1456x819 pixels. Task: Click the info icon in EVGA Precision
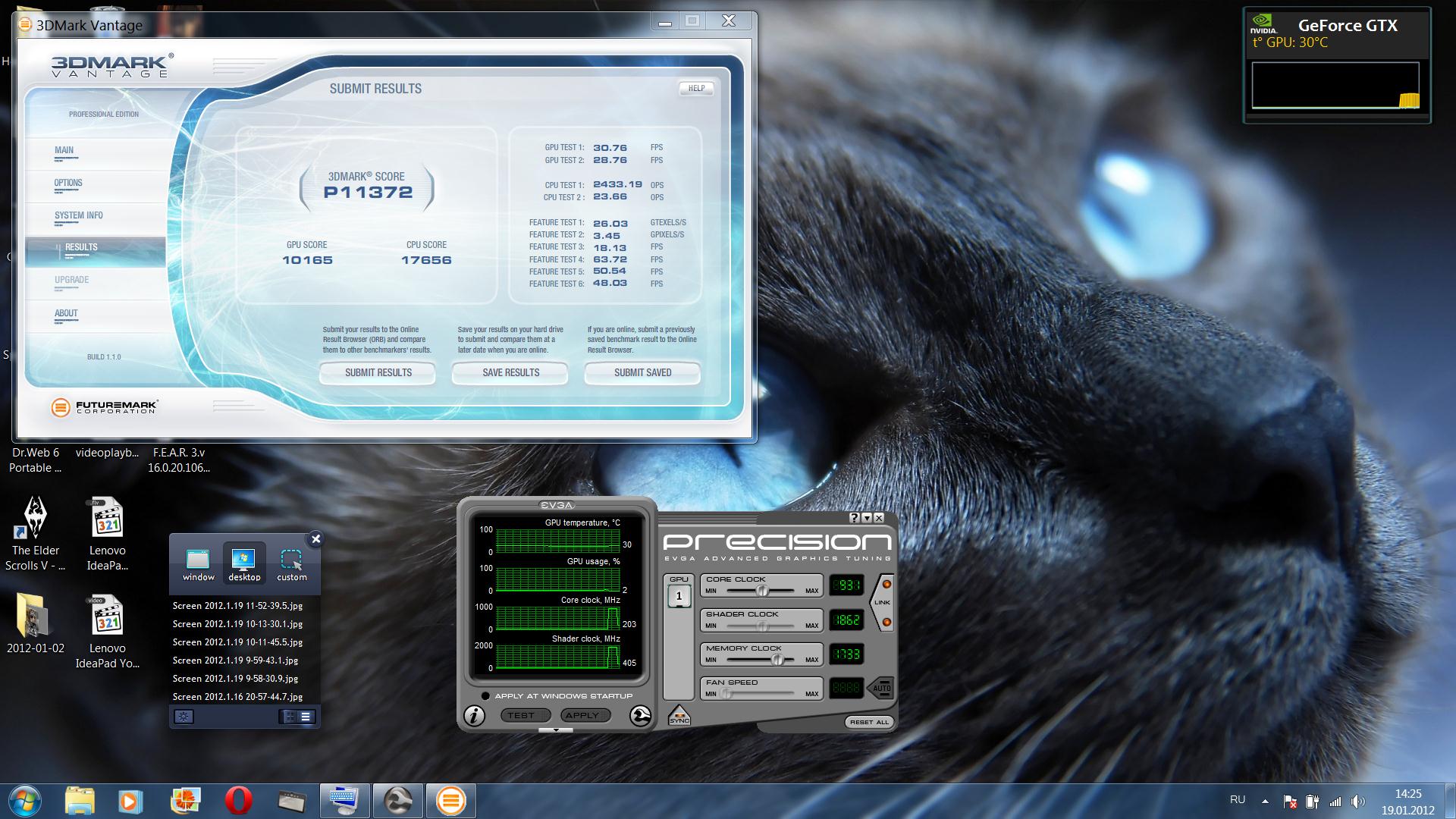click(x=474, y=716)
